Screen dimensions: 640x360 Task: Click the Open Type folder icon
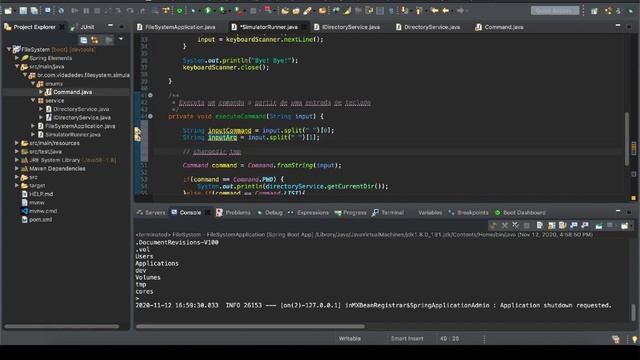tap(285, 11)
